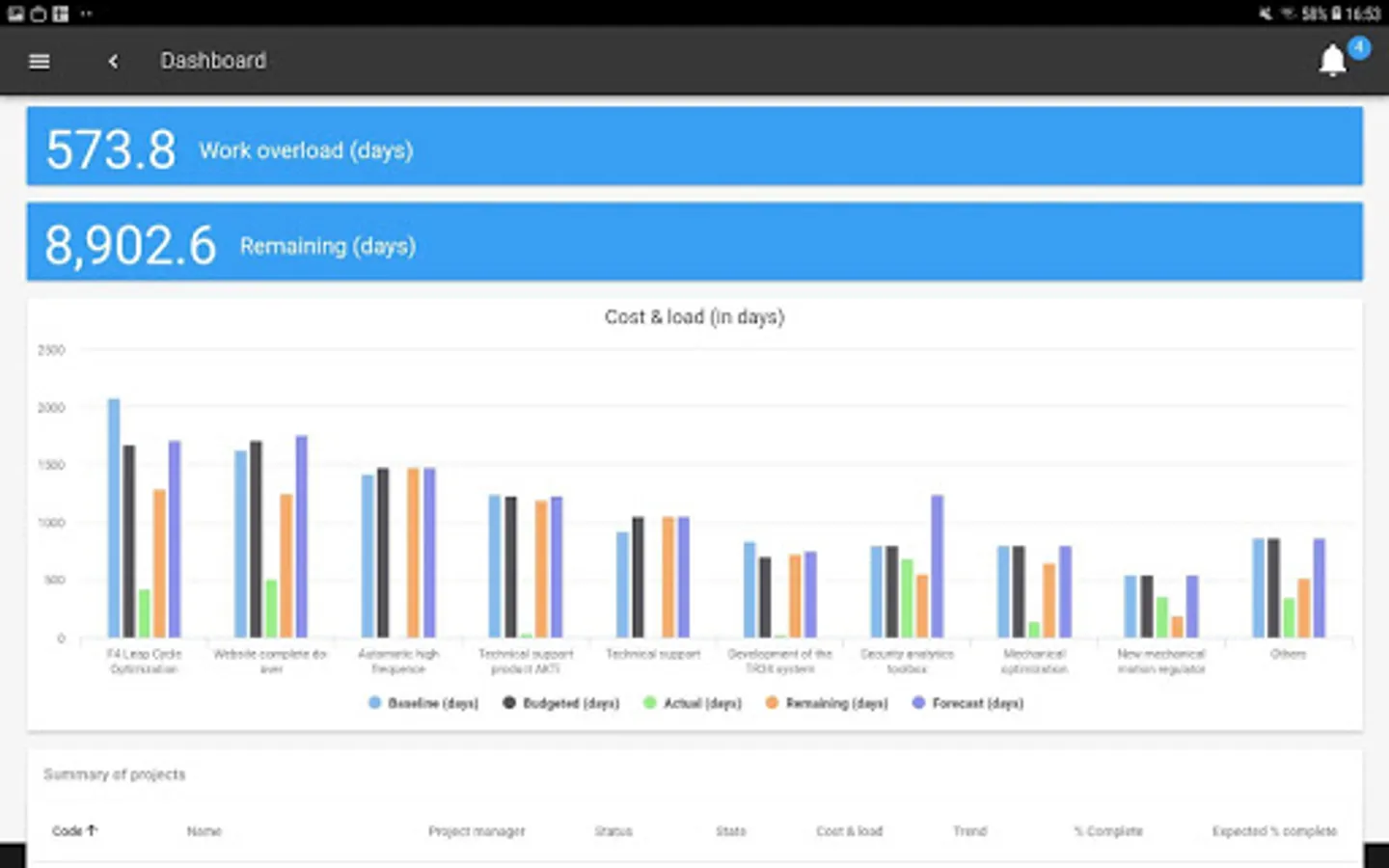Open the Work overload (days) card

click(x=694, y=146)
